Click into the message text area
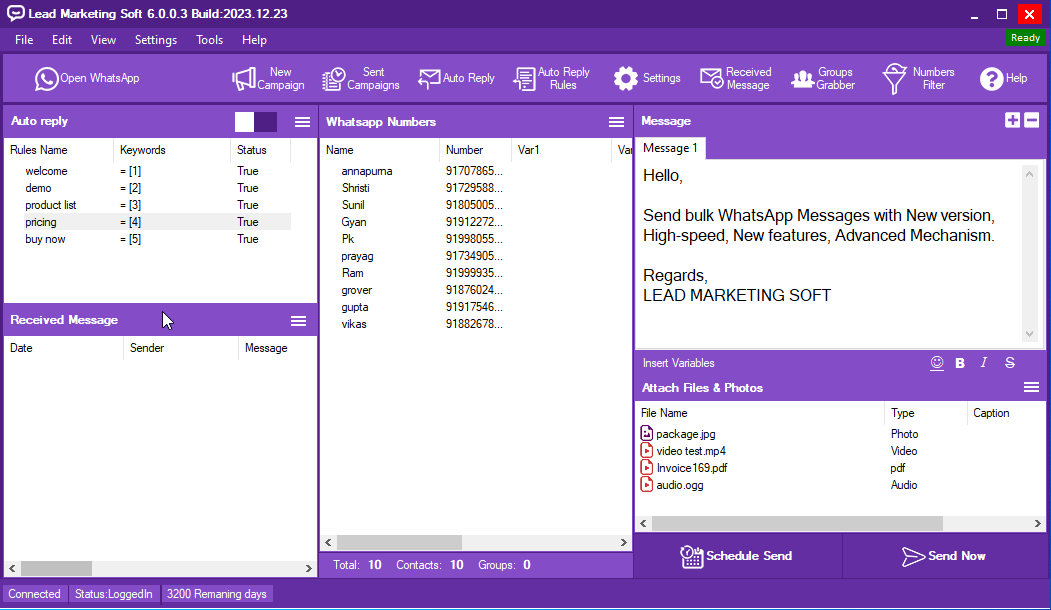This screenshot has height=610, width=1051. [x=830, y=253]
